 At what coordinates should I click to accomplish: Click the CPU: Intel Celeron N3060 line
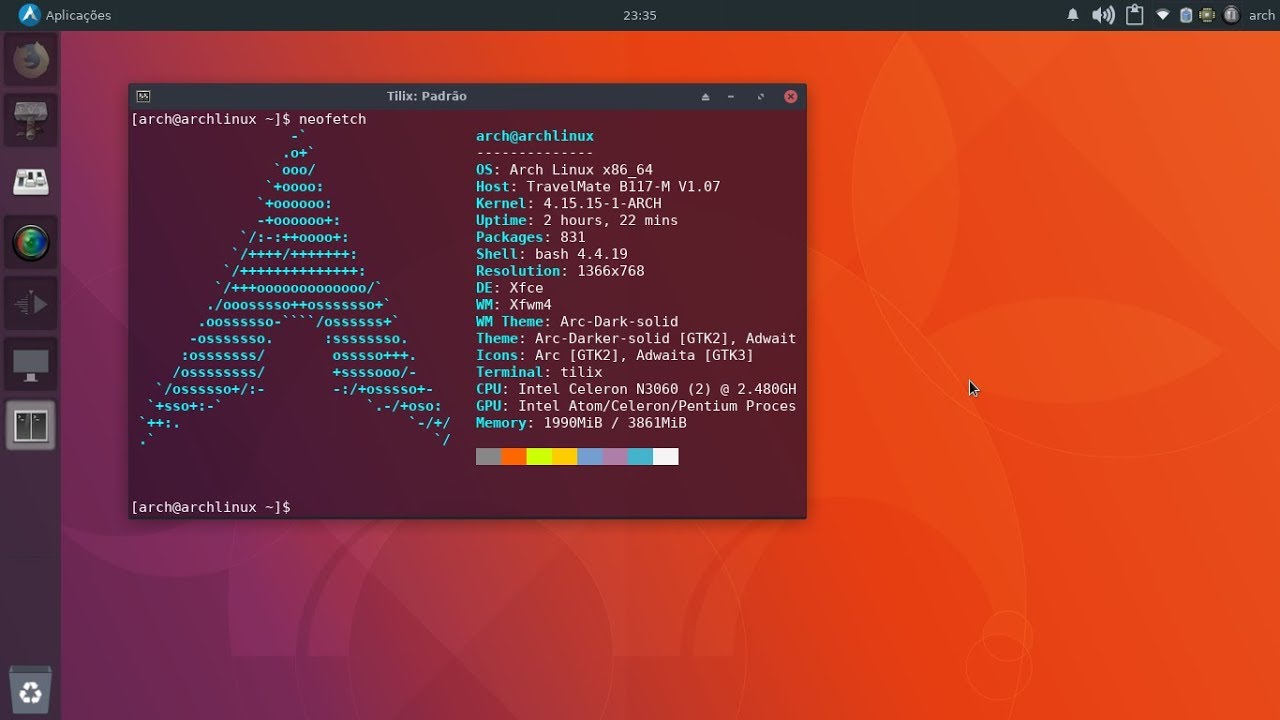tap(636, 389)
